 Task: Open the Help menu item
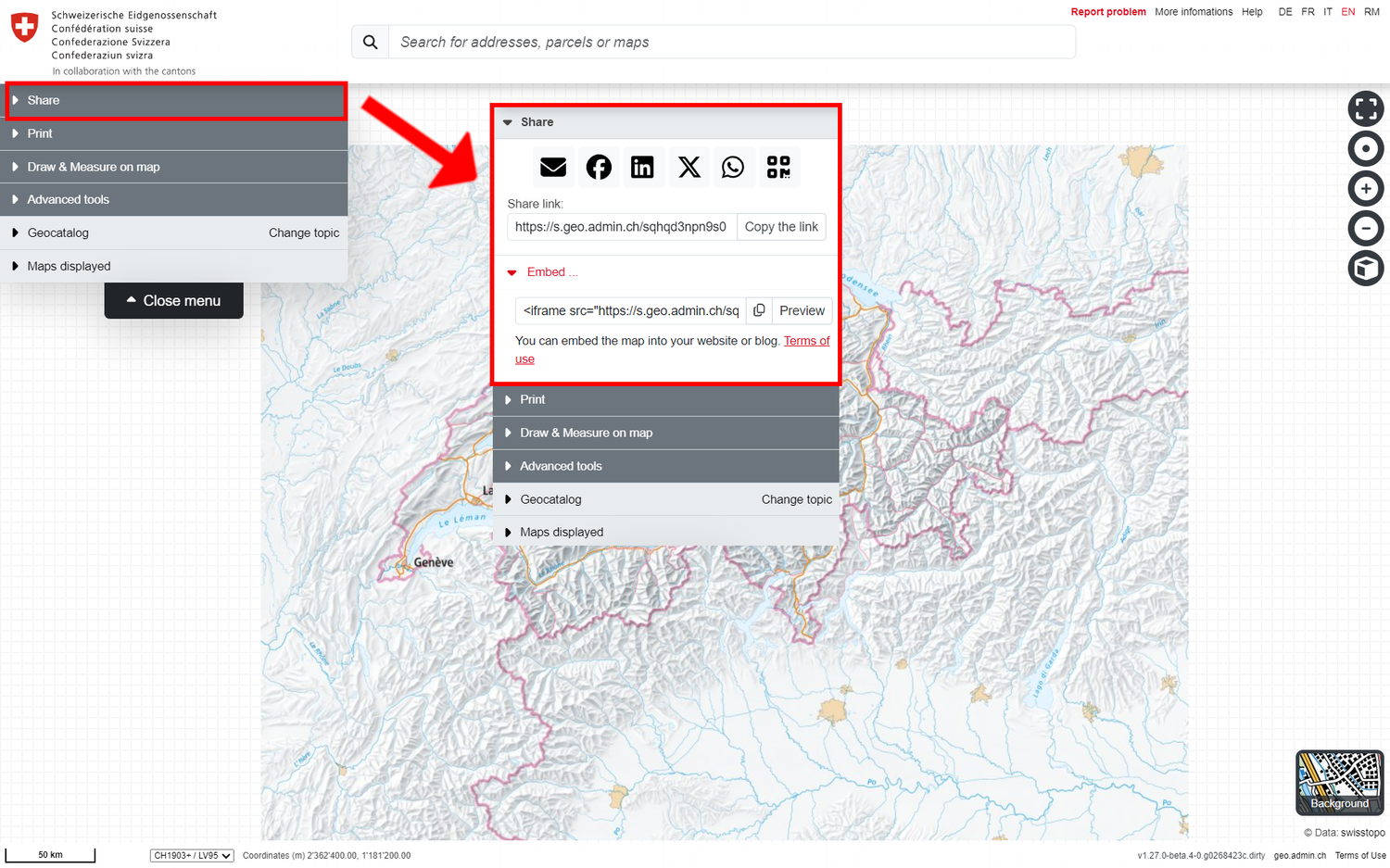[x=1252, y=12]
